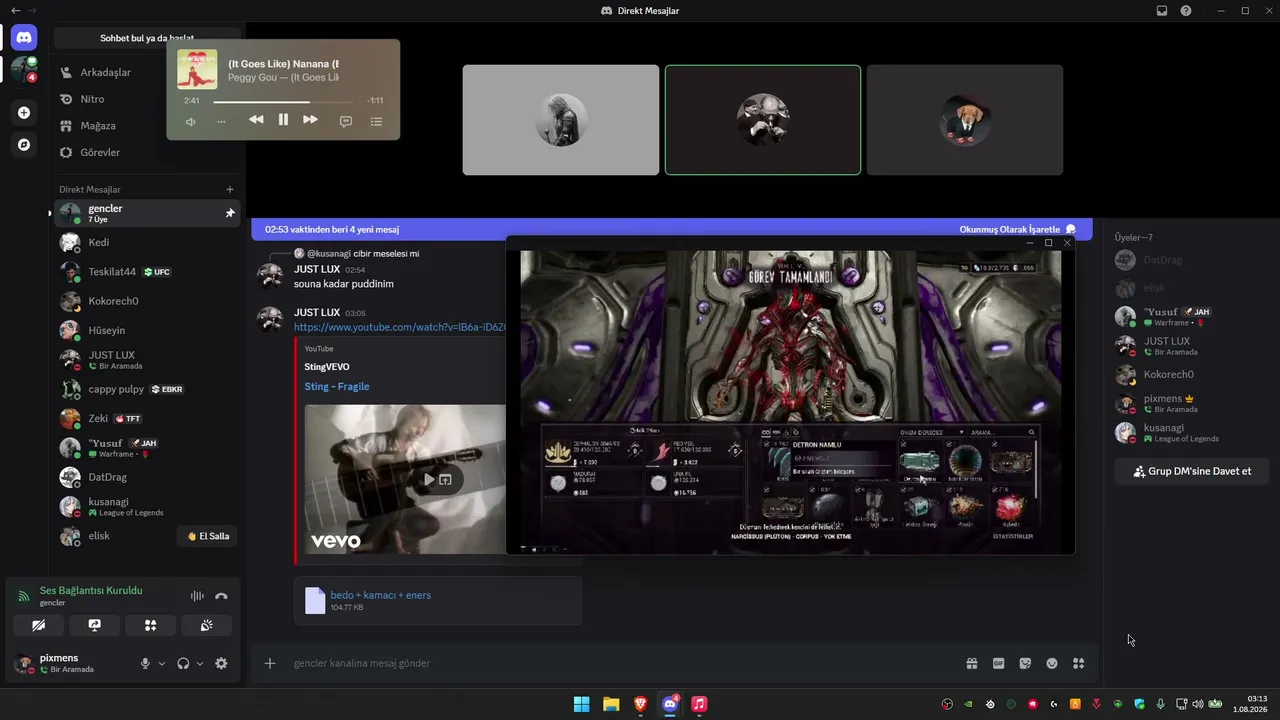The image size is (1280, 720).
Task: Start an activity from the voice panel
Action: tap(151, 625)
